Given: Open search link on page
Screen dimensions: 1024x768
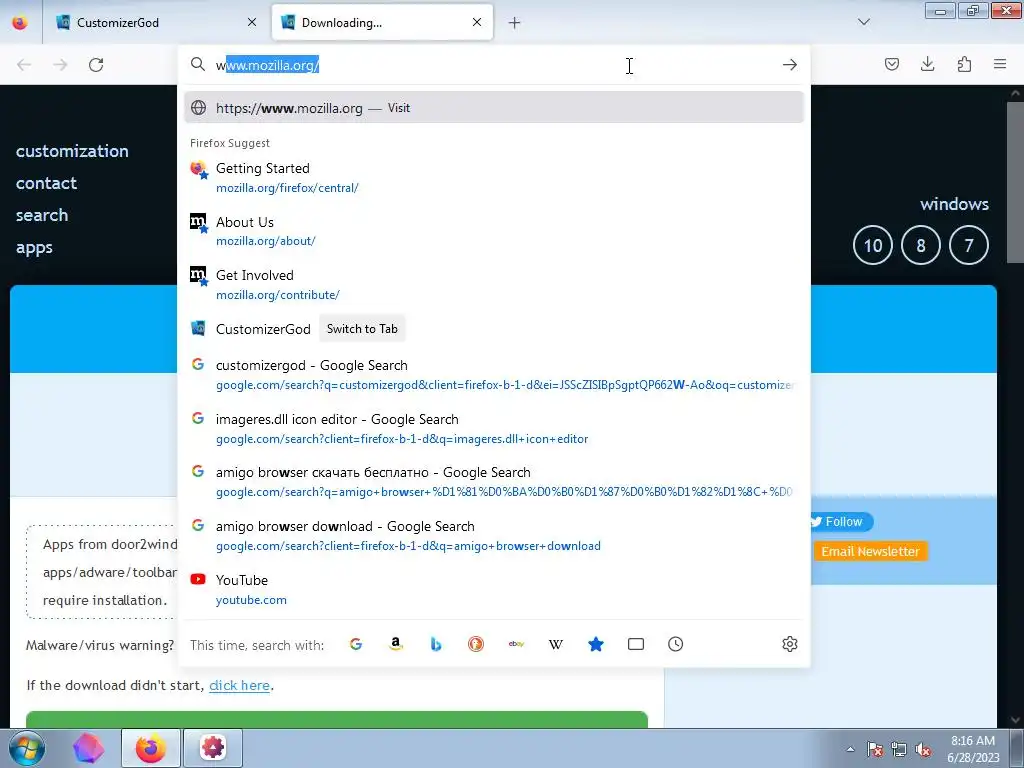Looking at the screenshot, I should point(42,215).
